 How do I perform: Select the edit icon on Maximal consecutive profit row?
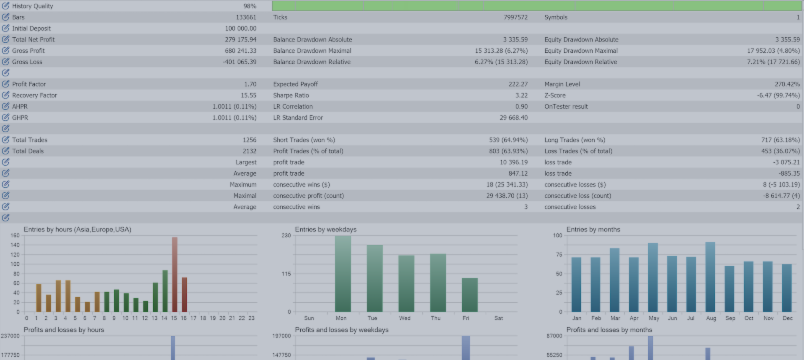click(x=6, y=196)
